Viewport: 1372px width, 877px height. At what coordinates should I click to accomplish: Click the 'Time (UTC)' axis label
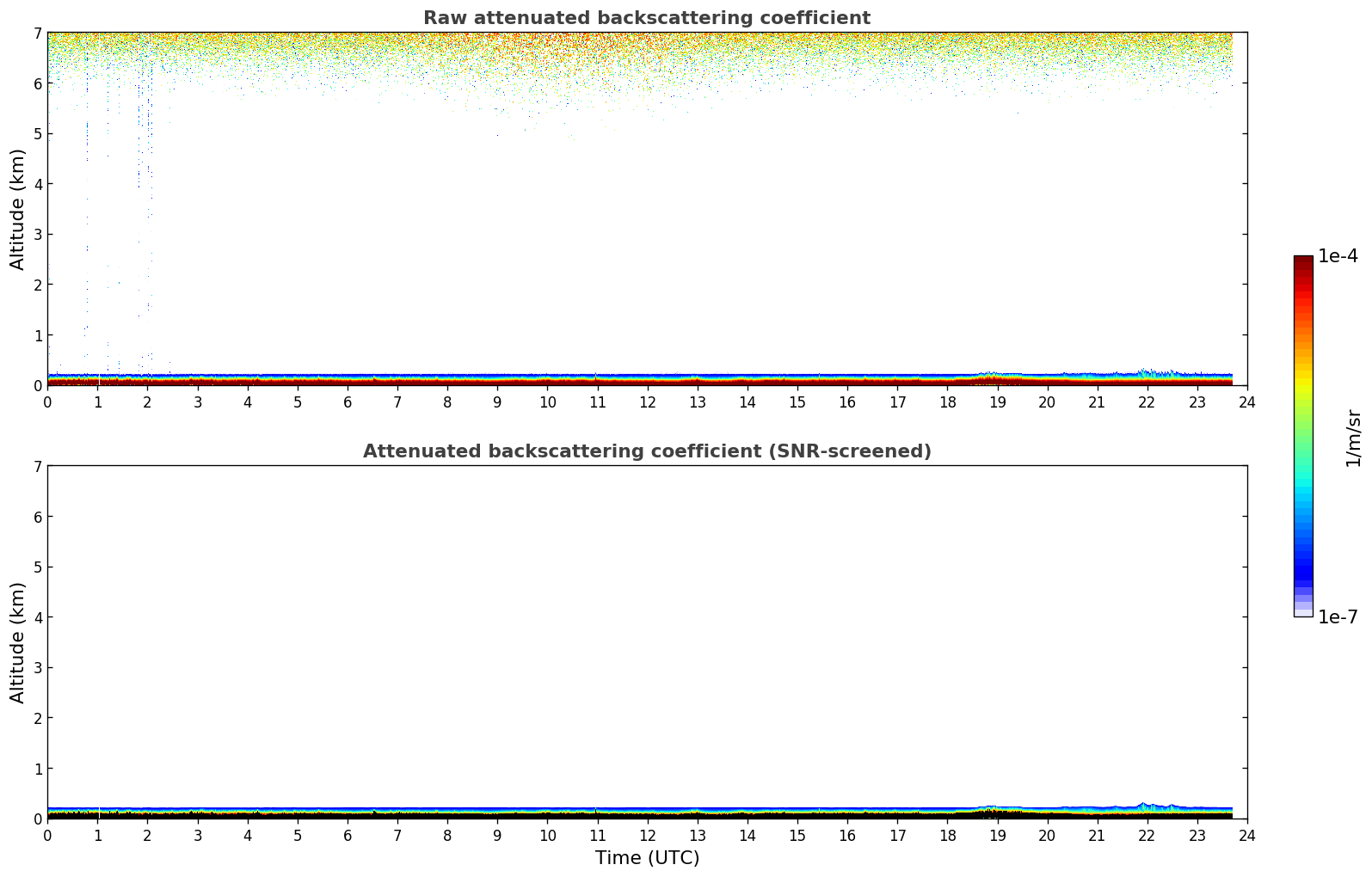click(647, 858)
